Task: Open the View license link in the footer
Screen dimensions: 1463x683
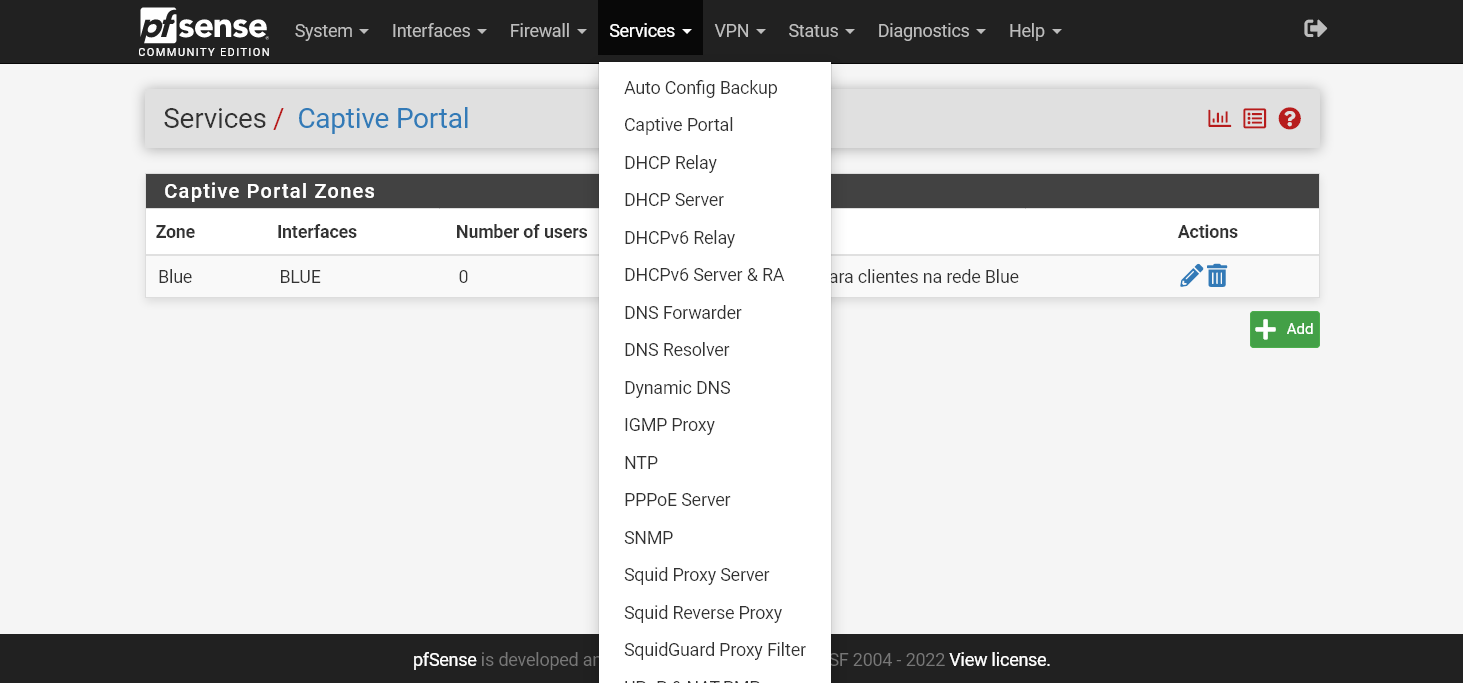Action: (x=998, y=660)
